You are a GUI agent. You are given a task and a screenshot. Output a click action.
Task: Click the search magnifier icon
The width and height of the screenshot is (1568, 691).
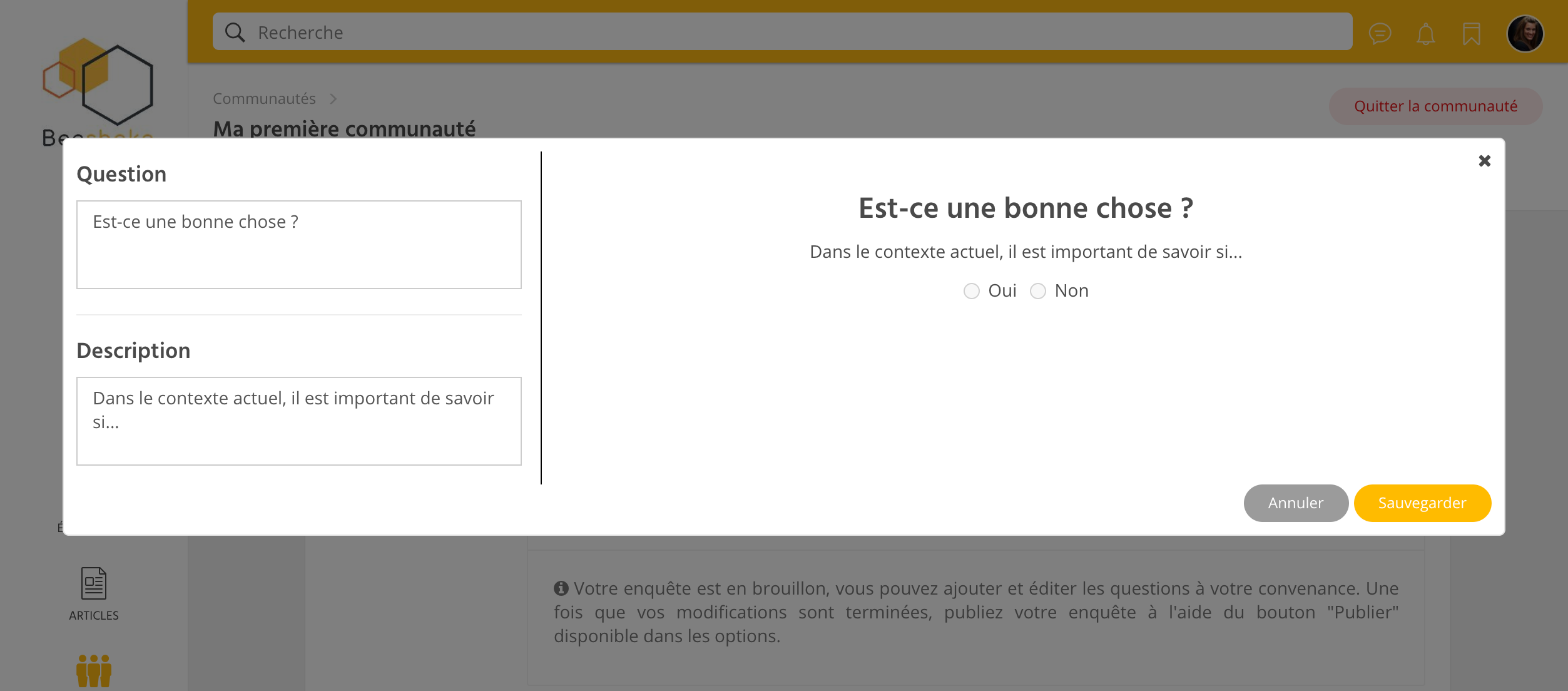(x=235, y=33)
